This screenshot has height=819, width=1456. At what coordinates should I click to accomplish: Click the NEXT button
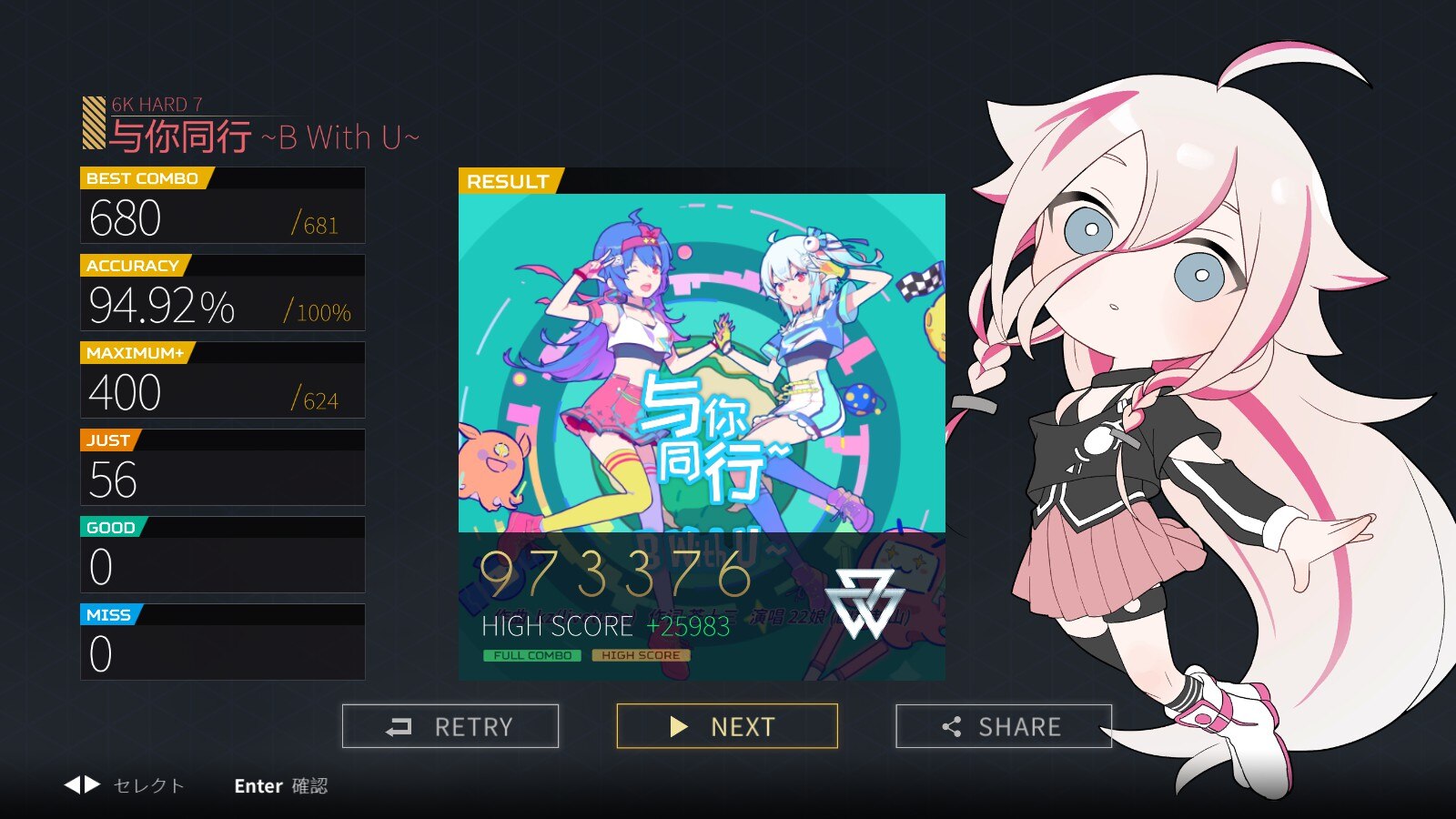tap(727, 726)
